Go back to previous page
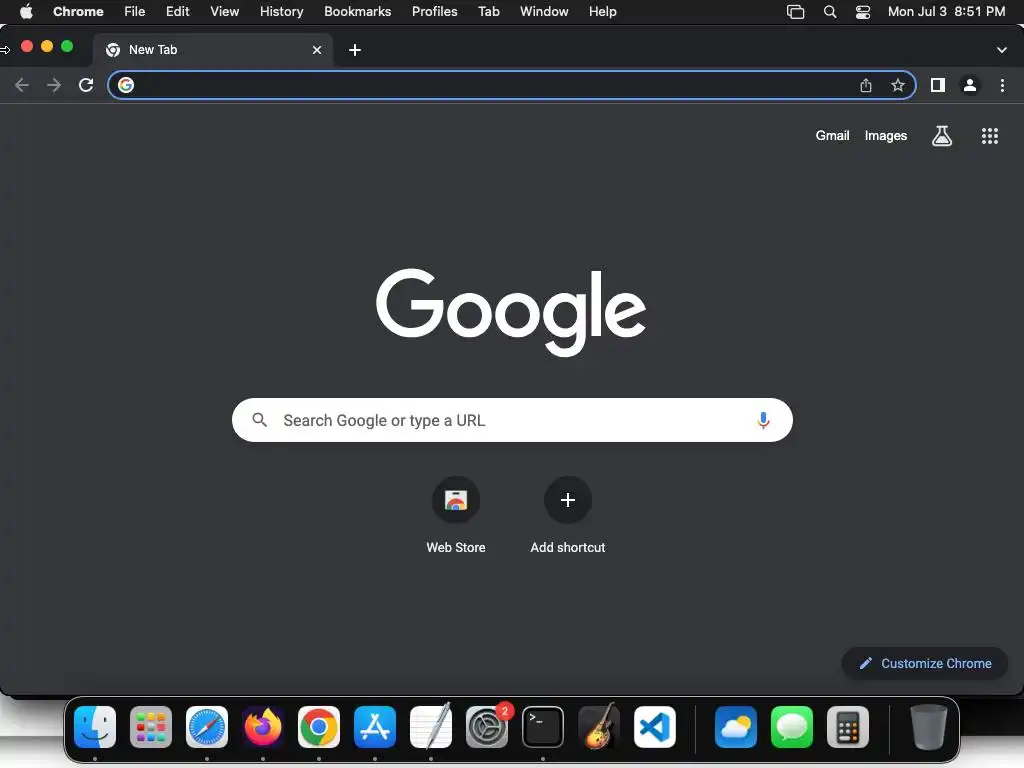Image resolution: width=1024 pixels, height=768 pixels. point(22,85)
